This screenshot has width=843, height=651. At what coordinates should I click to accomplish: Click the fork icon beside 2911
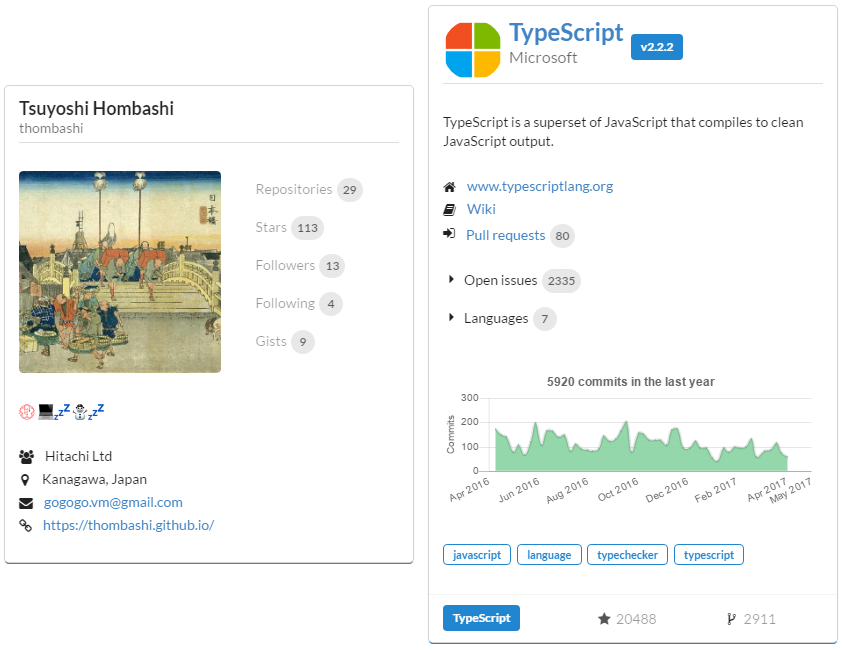pyautogui.click(x=731, y=619)
